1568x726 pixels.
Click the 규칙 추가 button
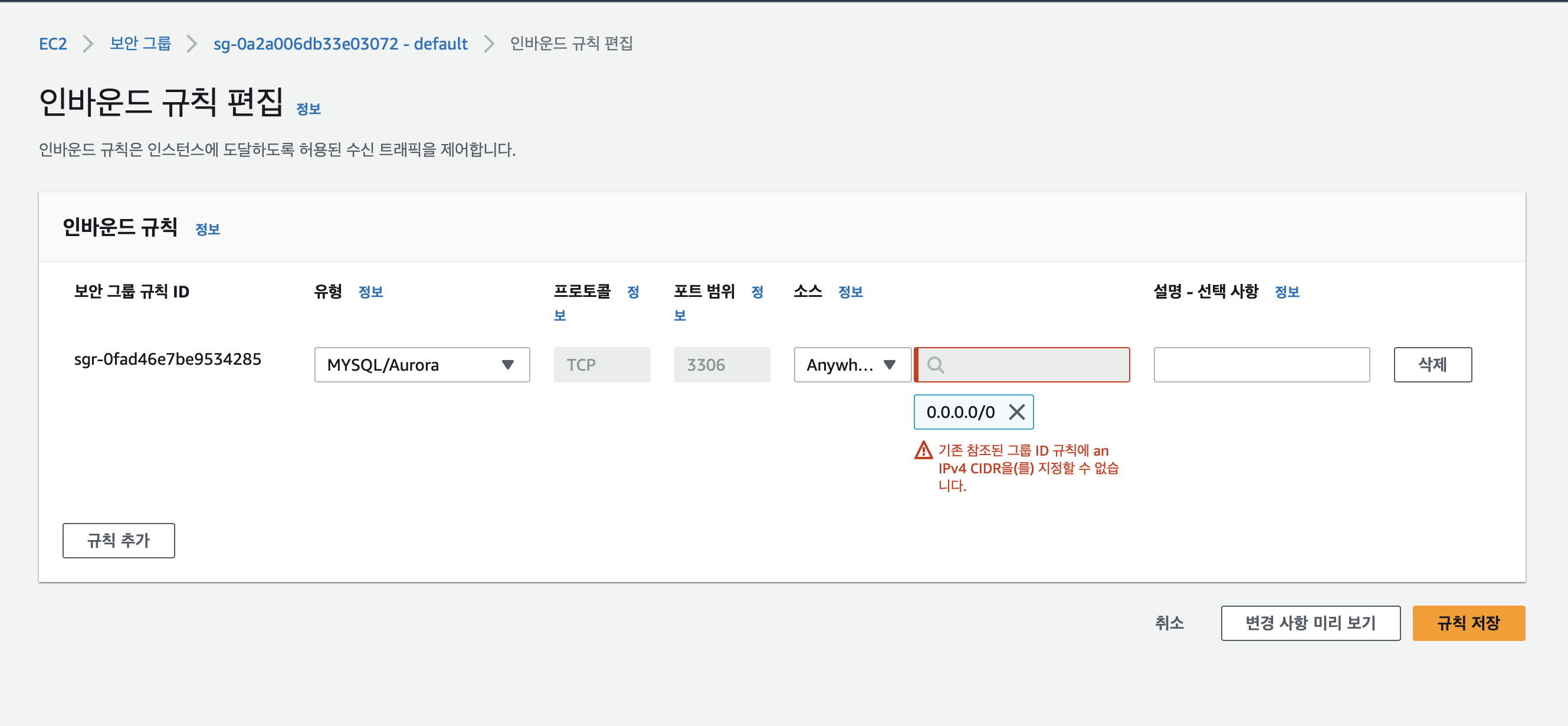tap(119, 540)
